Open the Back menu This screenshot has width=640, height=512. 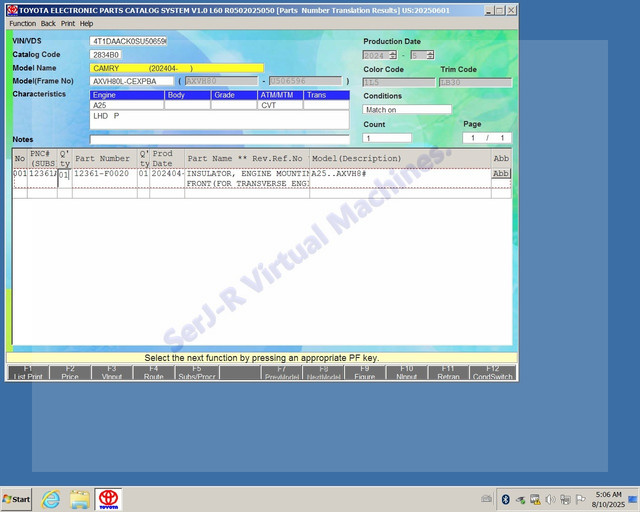coord(48,24)
